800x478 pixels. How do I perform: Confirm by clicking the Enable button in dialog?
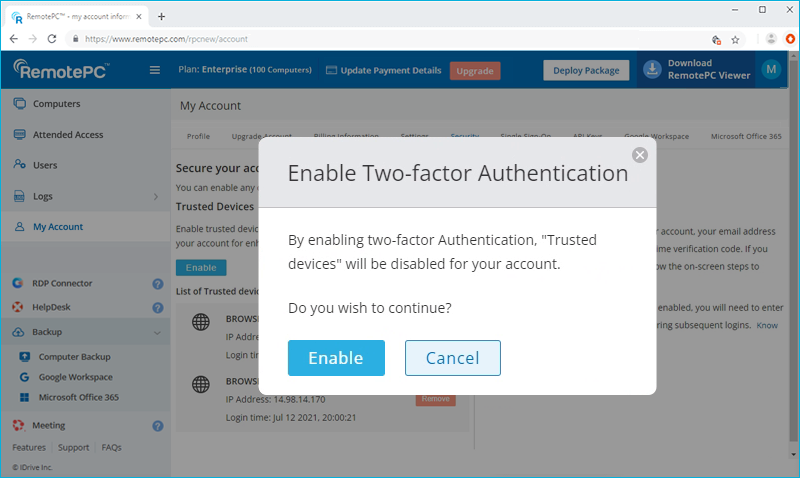(x=336, y=358)
